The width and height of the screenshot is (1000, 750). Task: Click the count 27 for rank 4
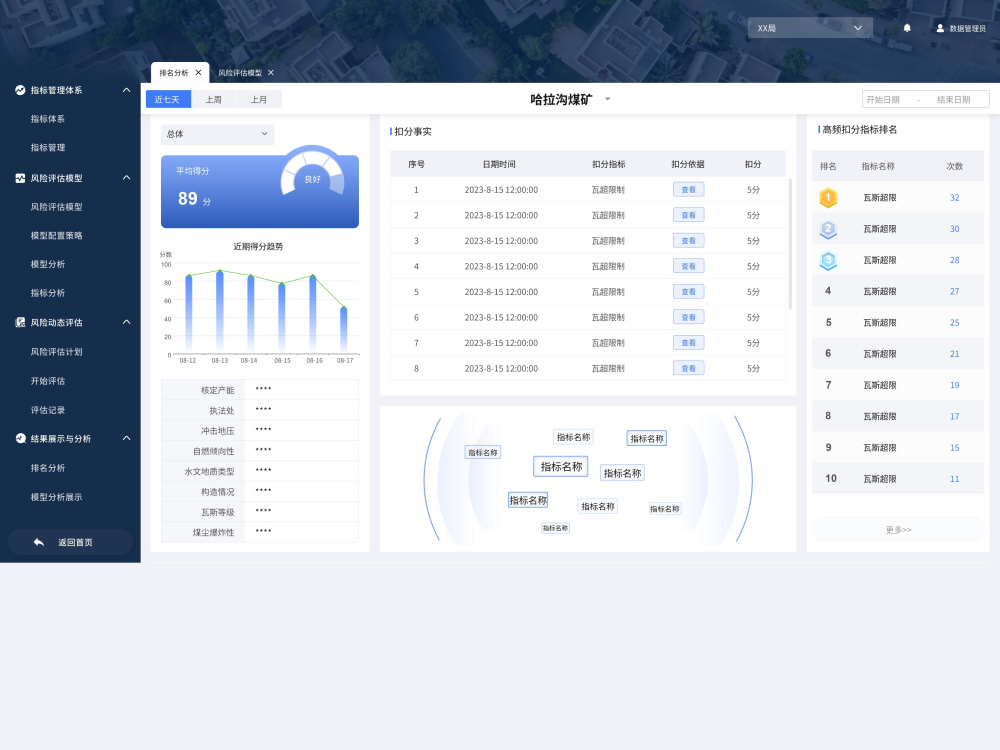pyautogui.click(x=954, y=291)
